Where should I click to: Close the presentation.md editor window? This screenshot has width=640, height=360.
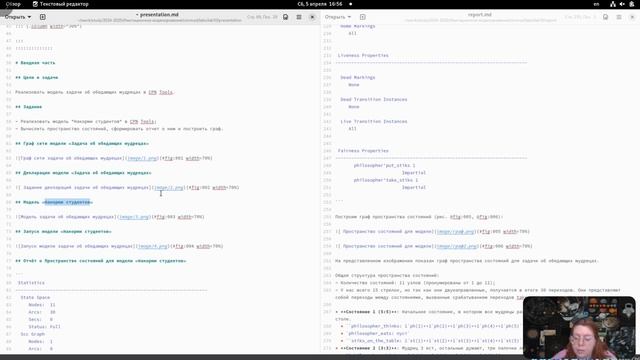(x=312, y=17)
